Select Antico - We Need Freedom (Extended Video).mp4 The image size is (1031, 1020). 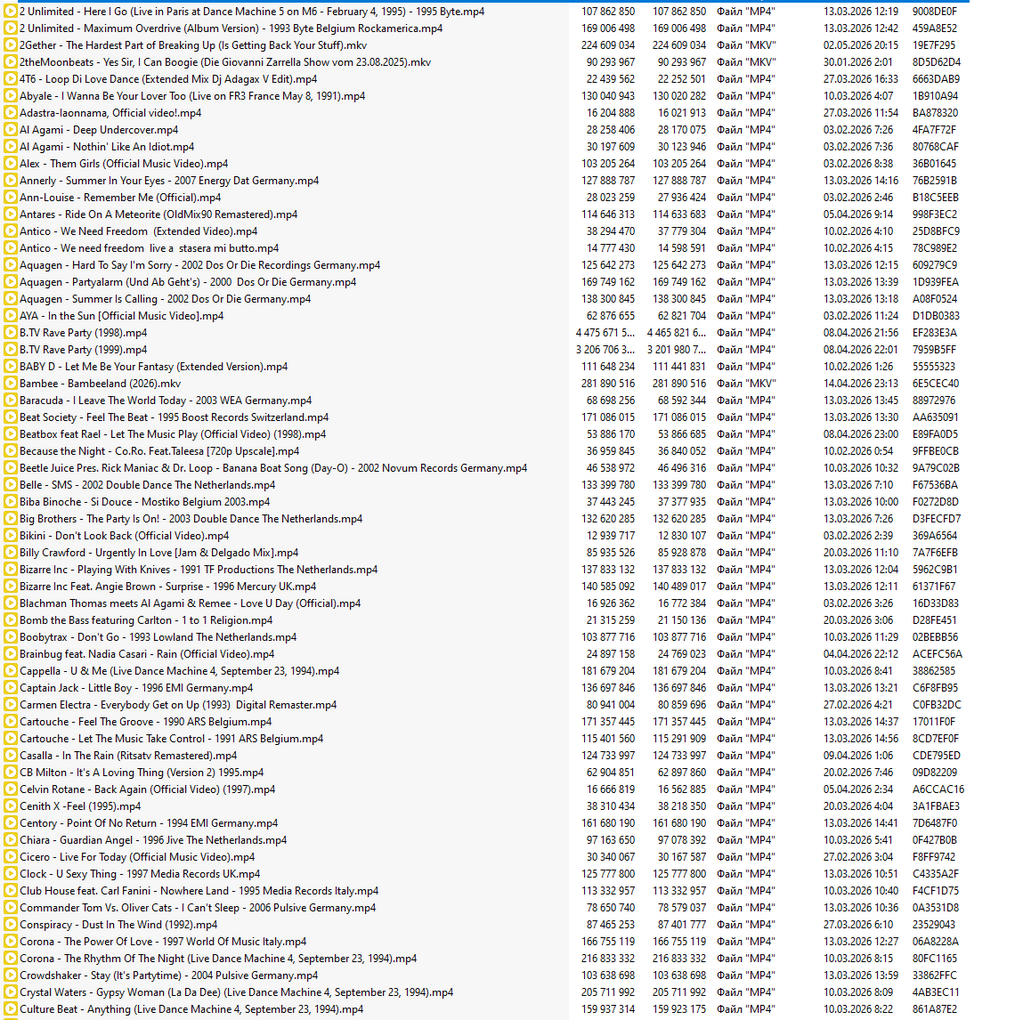(x=138, y=231)
